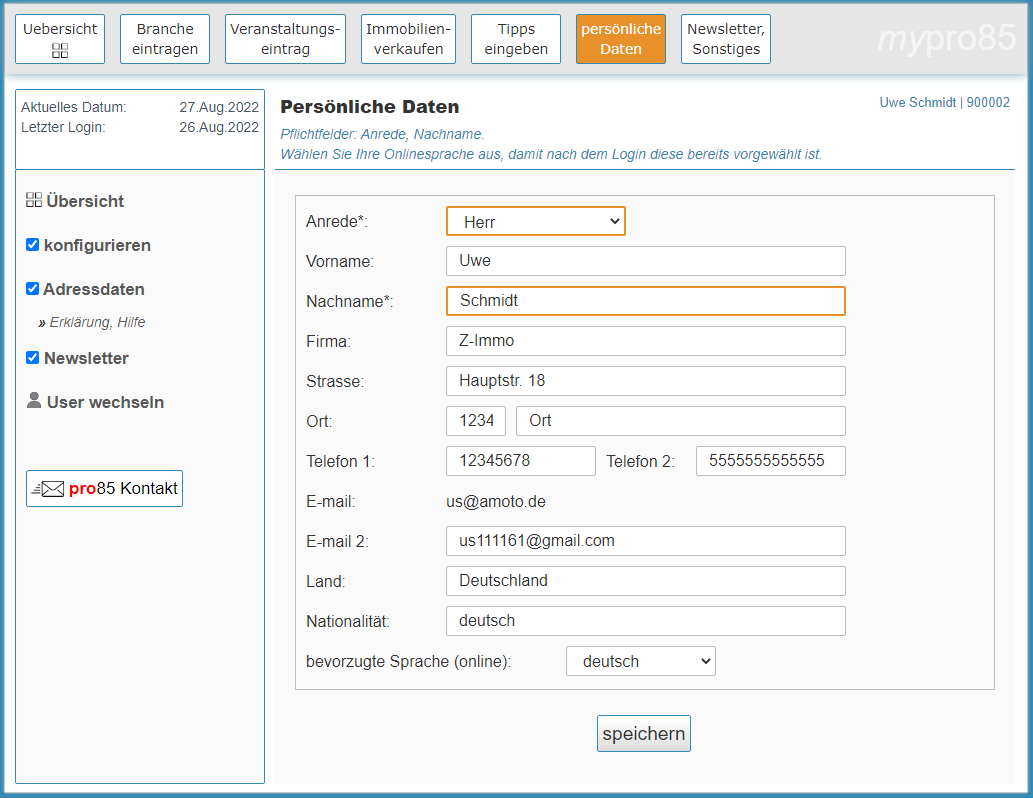Open the Branche eintragen tab
The height and width of the screenshot is (798, 1033).
(x=165, y=39)
